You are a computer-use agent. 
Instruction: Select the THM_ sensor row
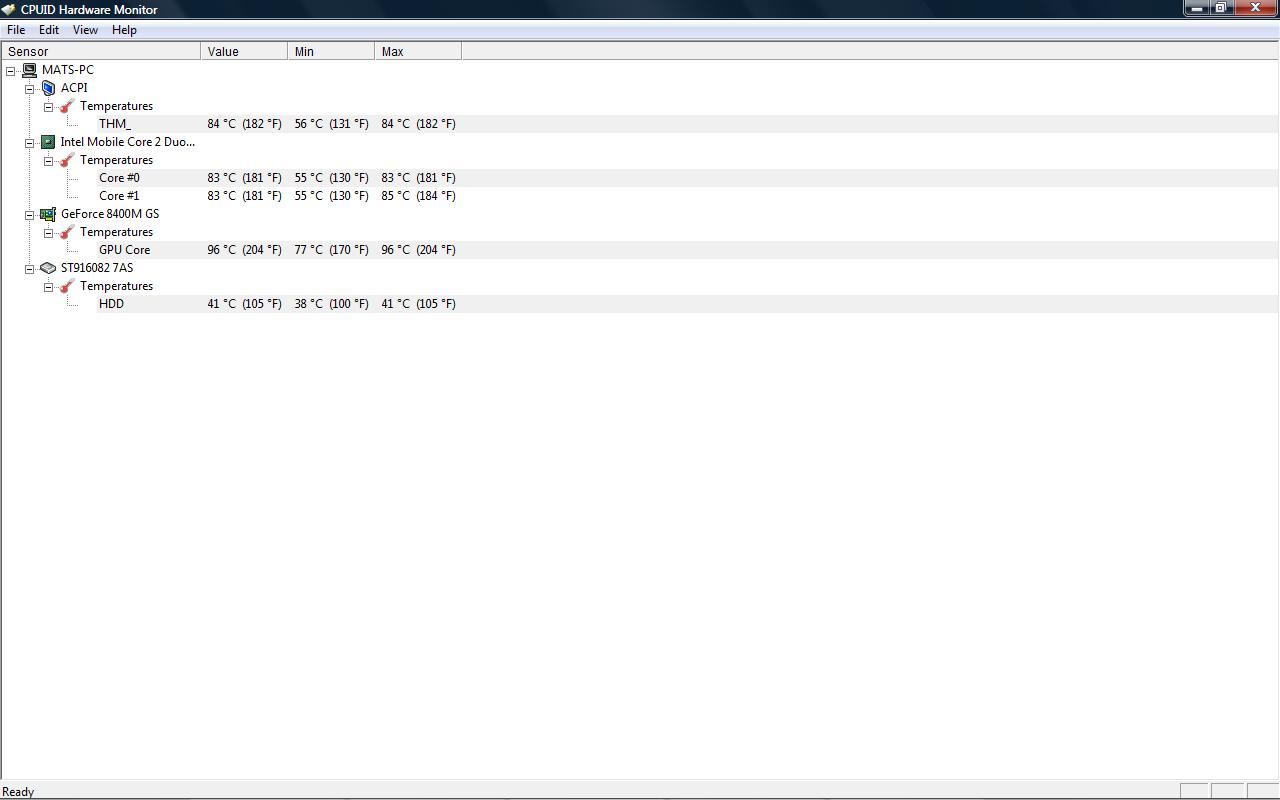(688, 124)
